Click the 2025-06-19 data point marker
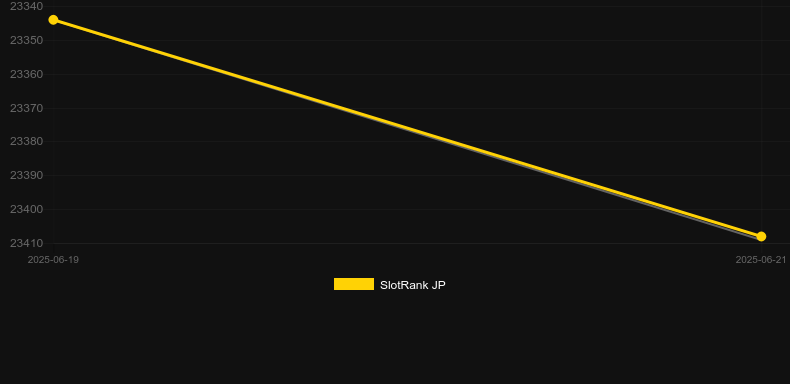Viewport: 790px width, 384px height. (53, 20)
